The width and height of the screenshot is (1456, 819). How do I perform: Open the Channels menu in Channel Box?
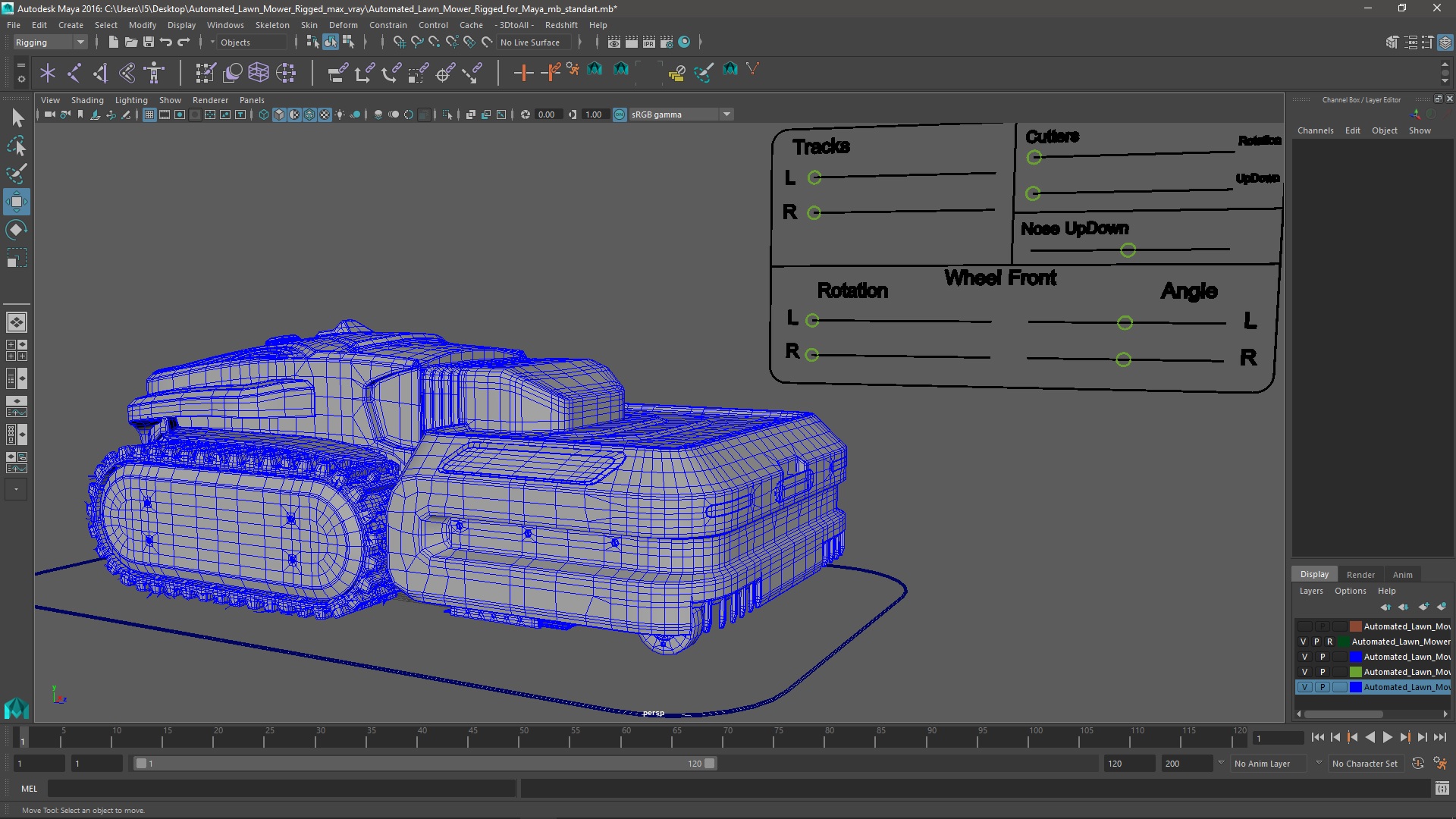pos(1315,130)
